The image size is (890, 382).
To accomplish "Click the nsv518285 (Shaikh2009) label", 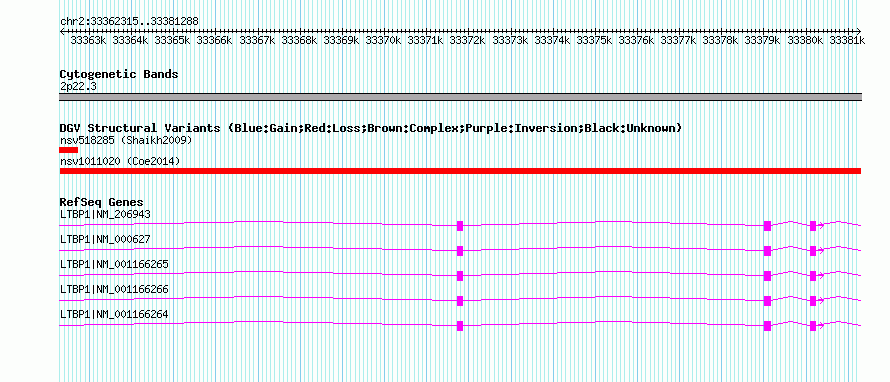I will pyautogui.click(x=126, y=140).
